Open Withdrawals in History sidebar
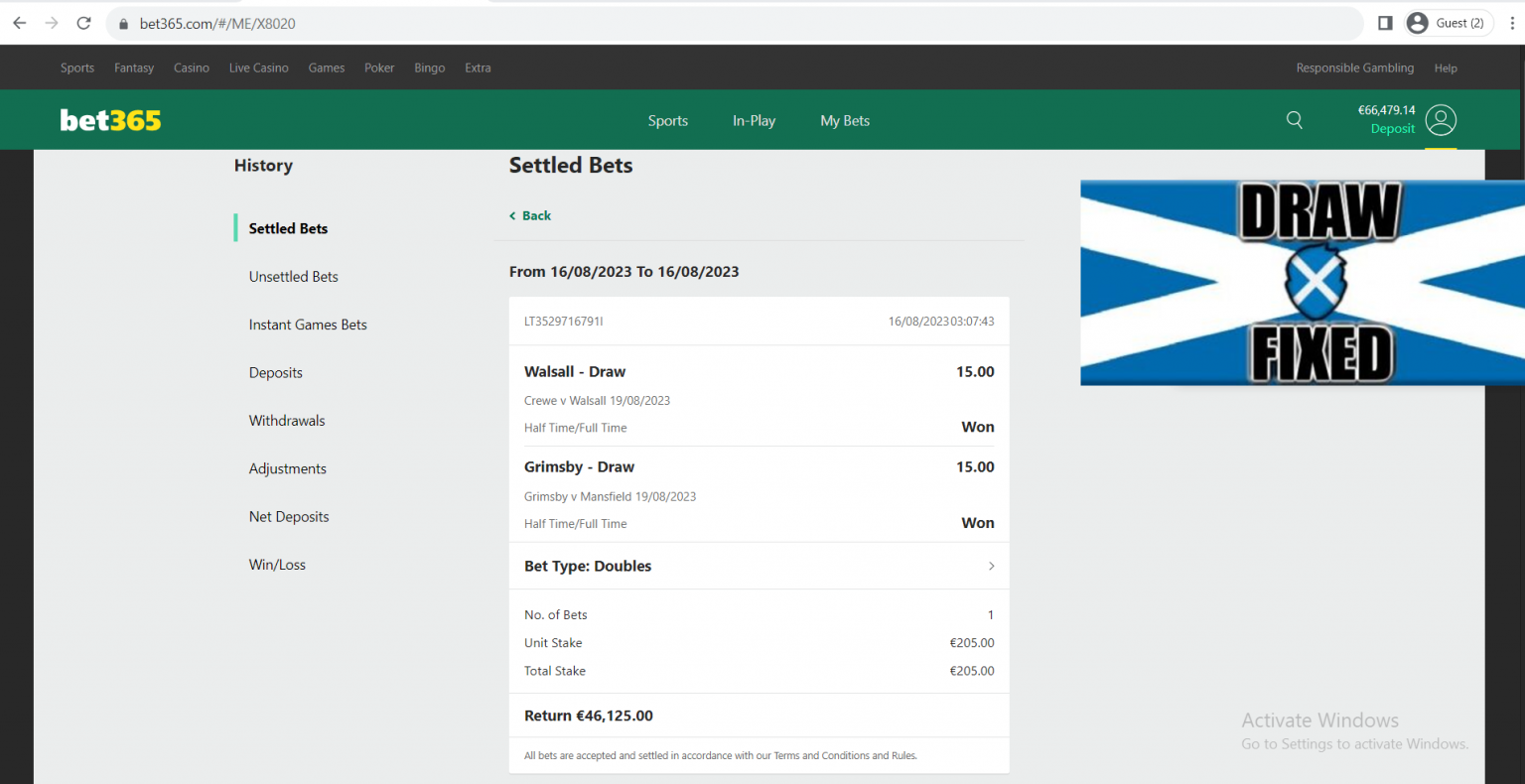 [287, 421]
